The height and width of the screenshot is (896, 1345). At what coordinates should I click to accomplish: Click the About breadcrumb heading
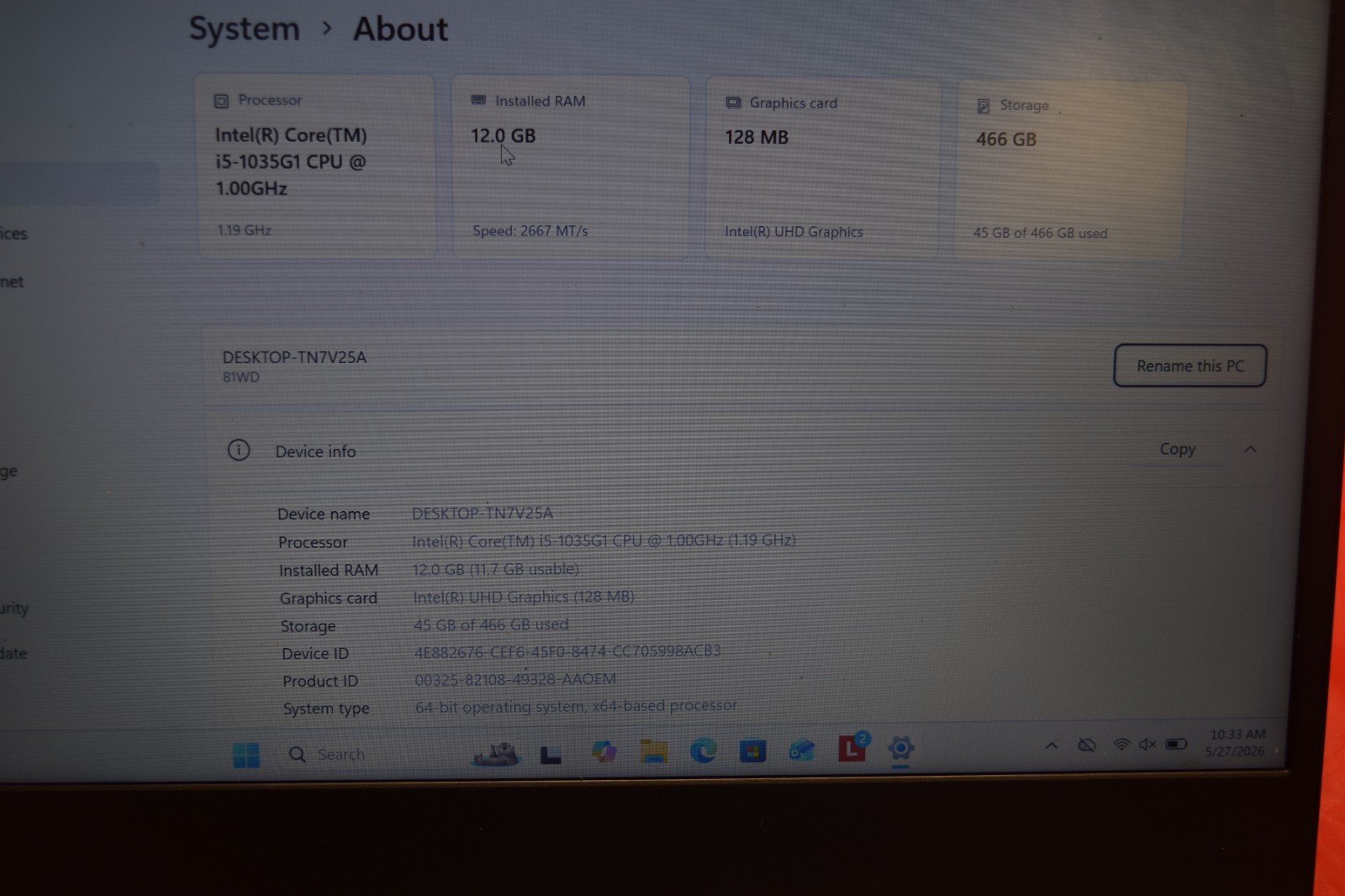click(400, 29)
